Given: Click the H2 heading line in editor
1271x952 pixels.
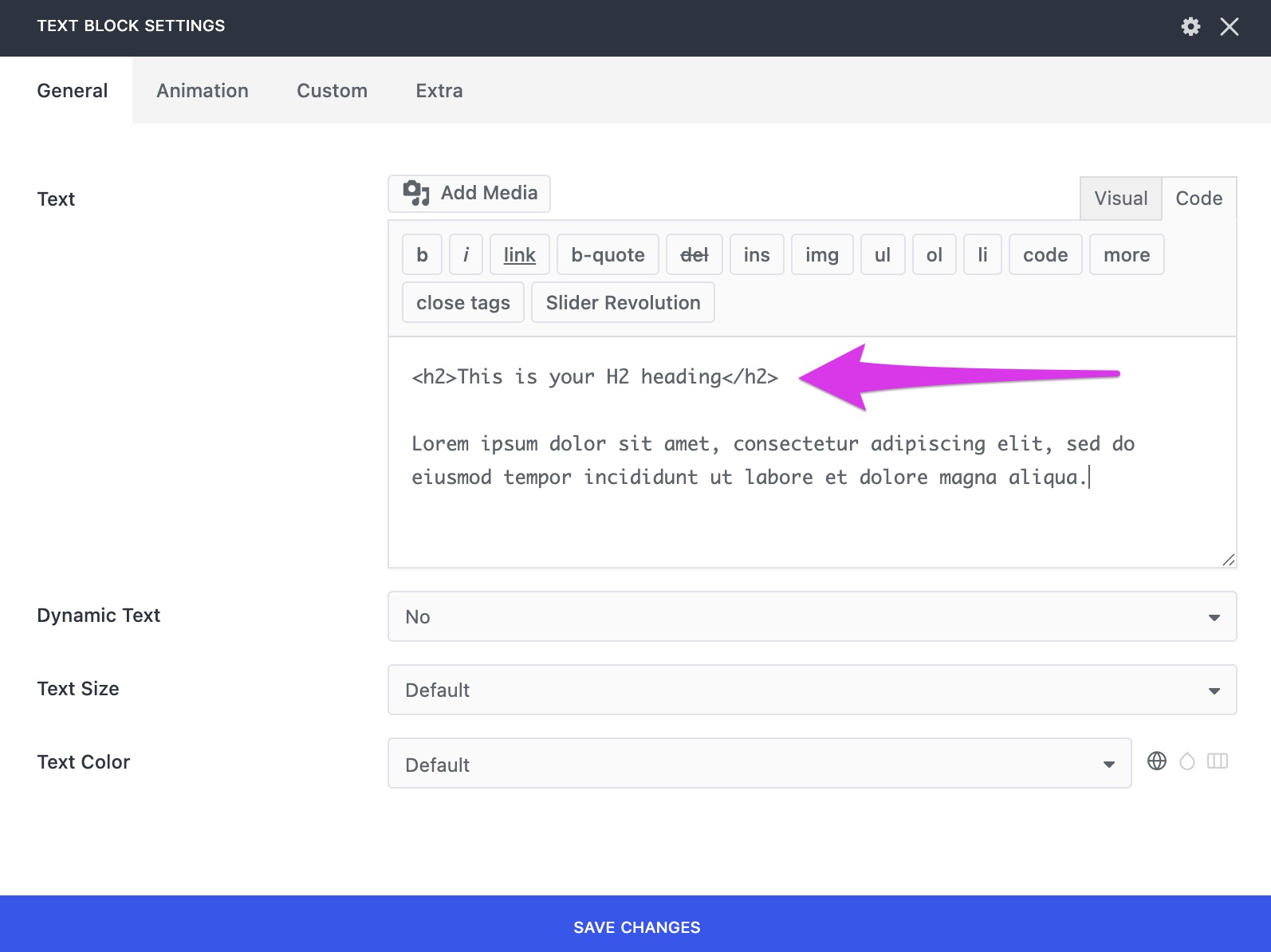Looking at the screenshot, I should [595, 376].
